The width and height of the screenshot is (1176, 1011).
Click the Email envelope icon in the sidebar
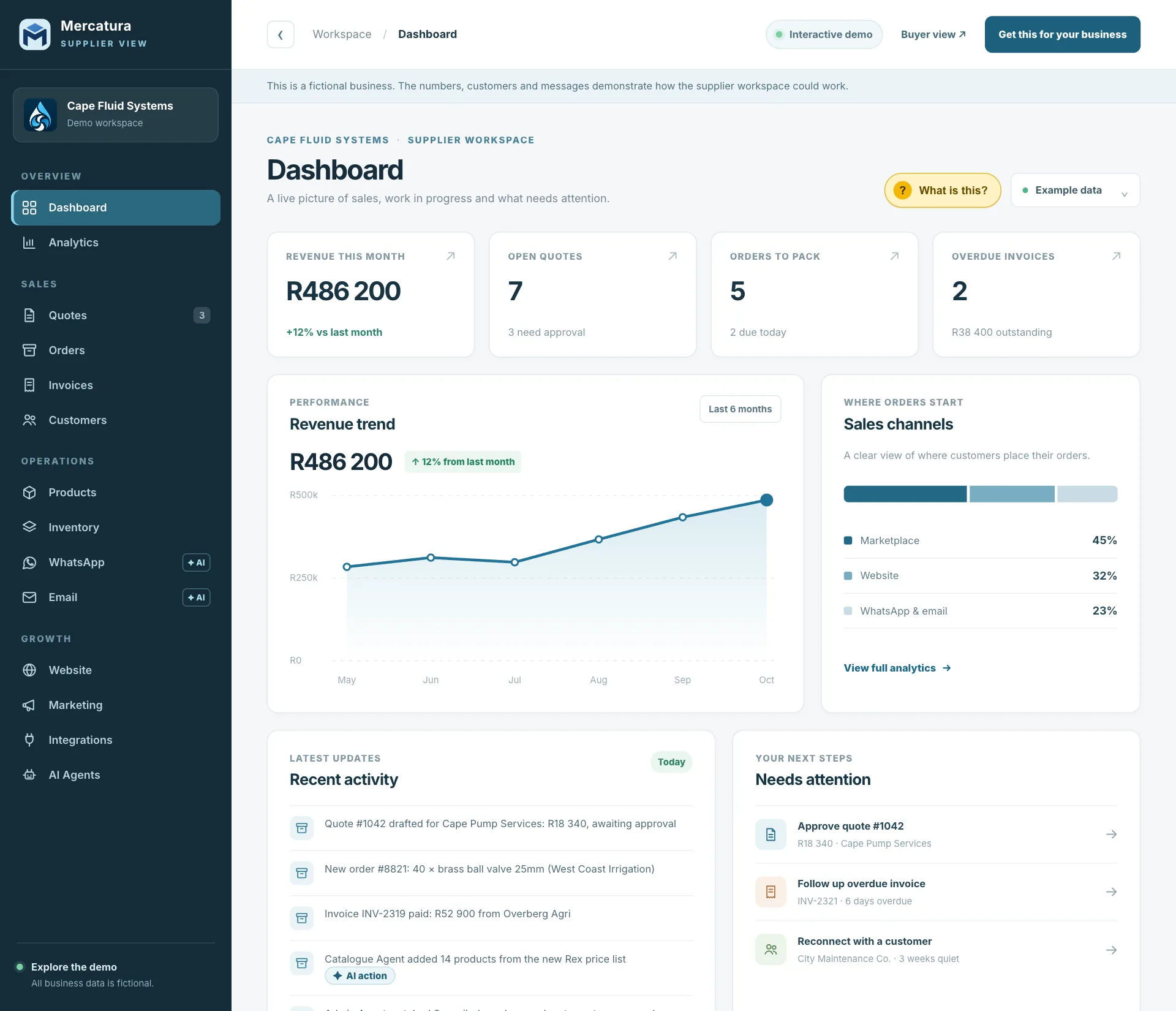coord(29,597)
